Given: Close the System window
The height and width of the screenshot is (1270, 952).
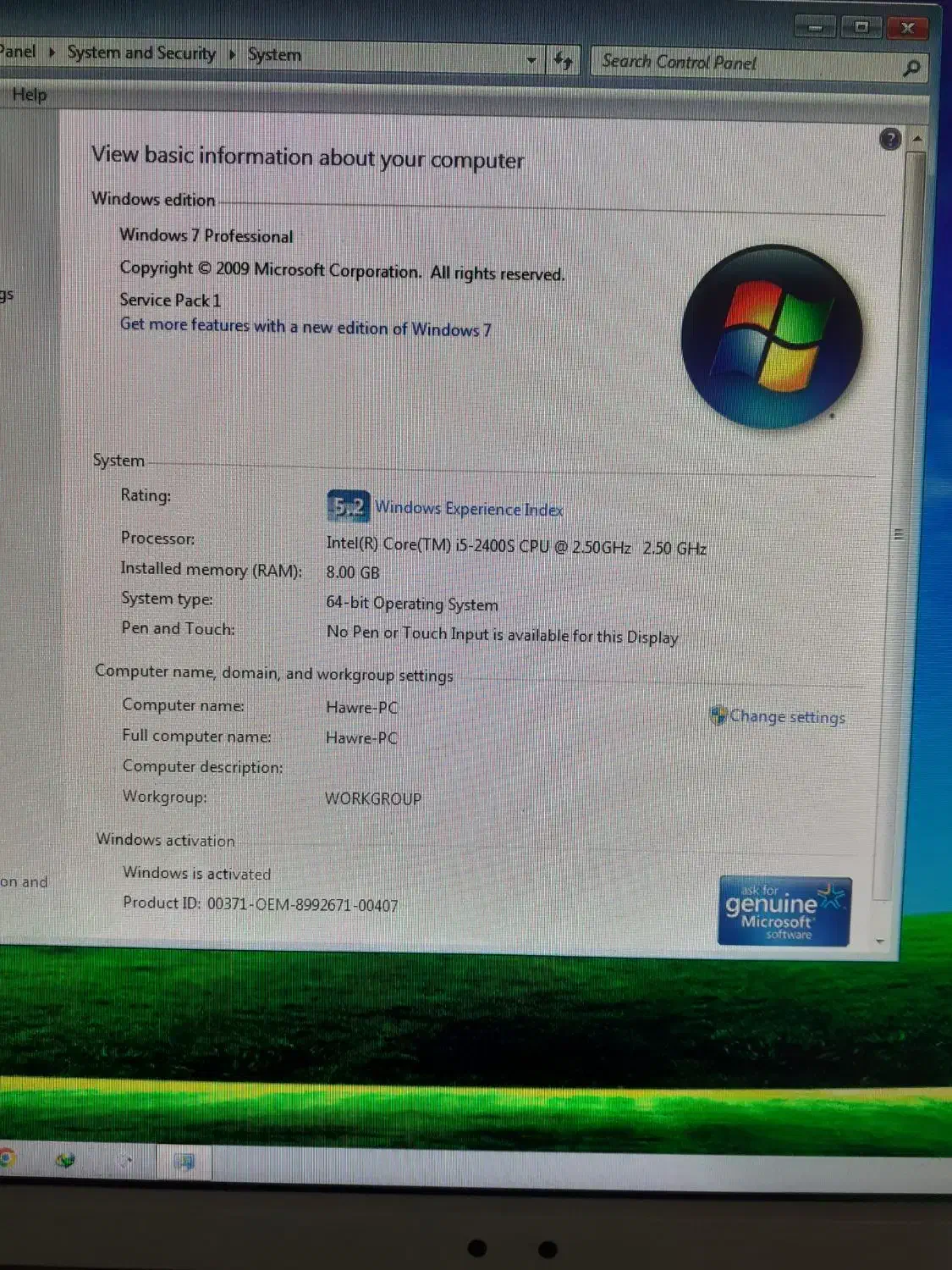Looking at the screenshot, I should (x=907, y=28).
